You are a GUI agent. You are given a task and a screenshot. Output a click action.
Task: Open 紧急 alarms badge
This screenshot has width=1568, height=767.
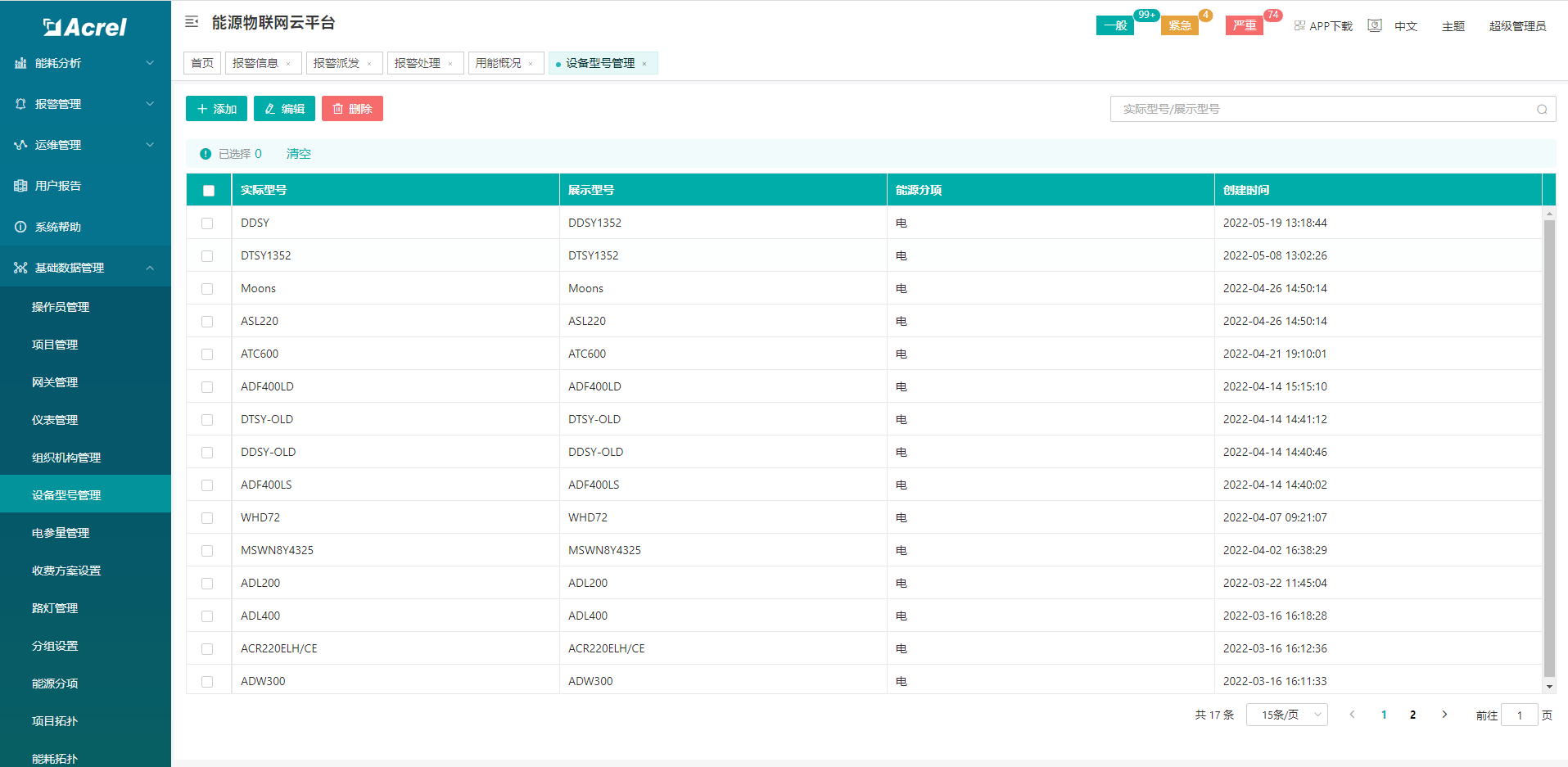click(1180, 25)
